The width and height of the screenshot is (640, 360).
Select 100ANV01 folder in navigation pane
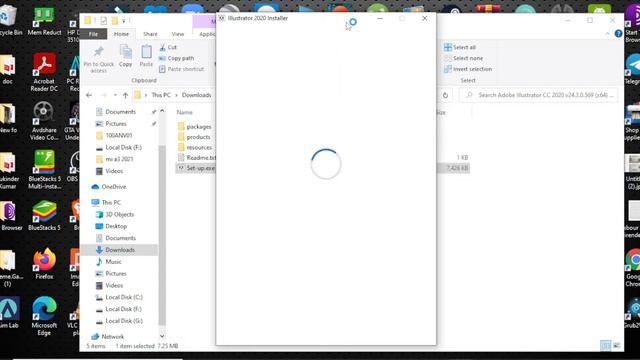(118, 136)
